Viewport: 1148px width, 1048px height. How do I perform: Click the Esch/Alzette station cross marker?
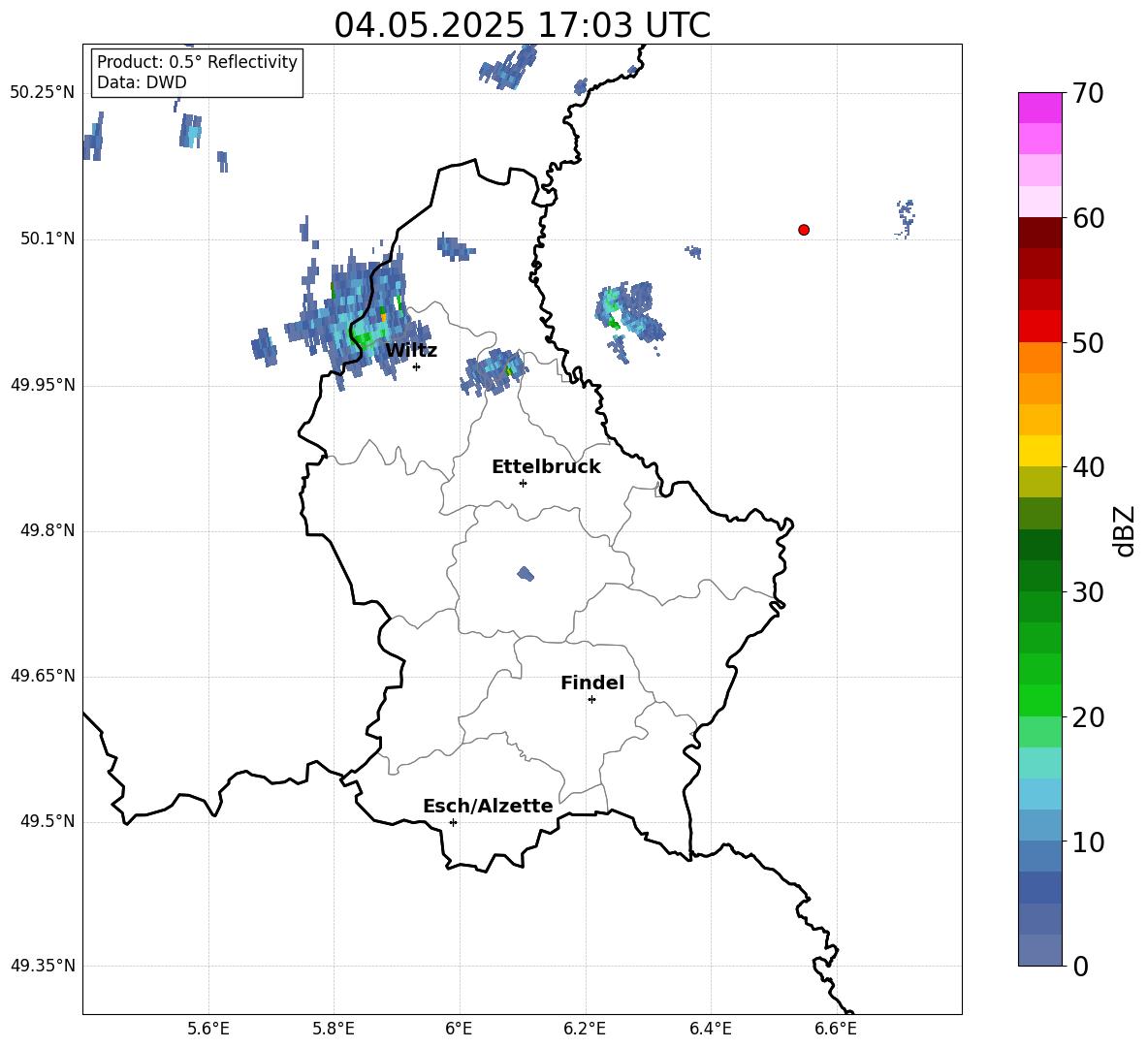pyautogui.click(x=453, y=822)
